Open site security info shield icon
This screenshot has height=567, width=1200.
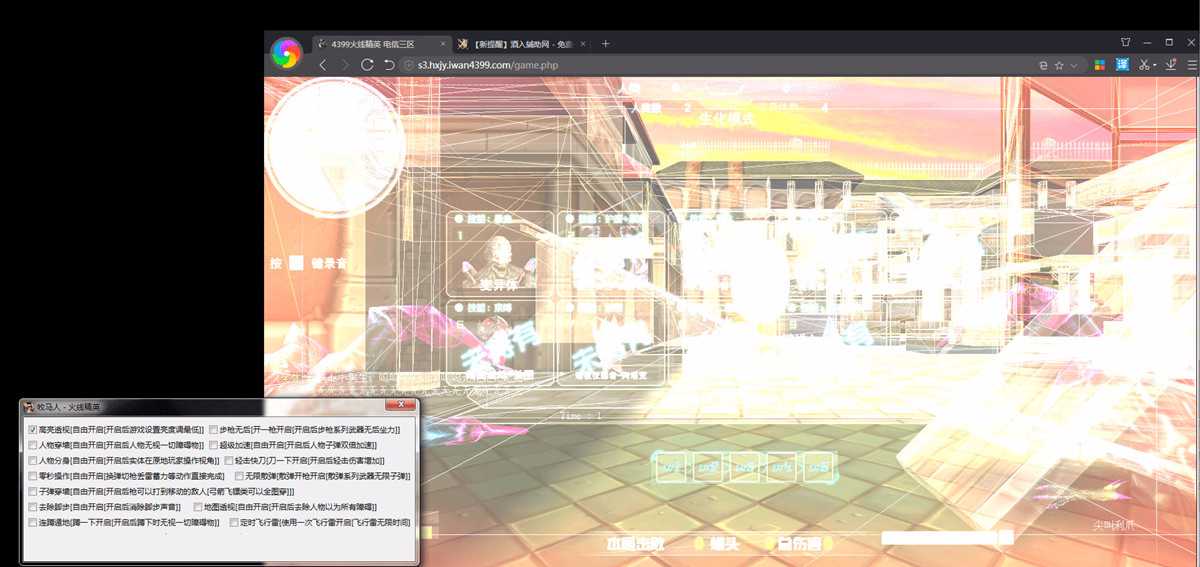(x=408, y=65)
